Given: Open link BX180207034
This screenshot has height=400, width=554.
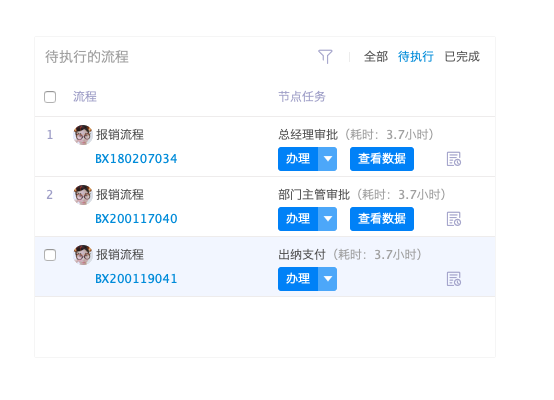Looking at the screenshot, I should coord(136,159).
